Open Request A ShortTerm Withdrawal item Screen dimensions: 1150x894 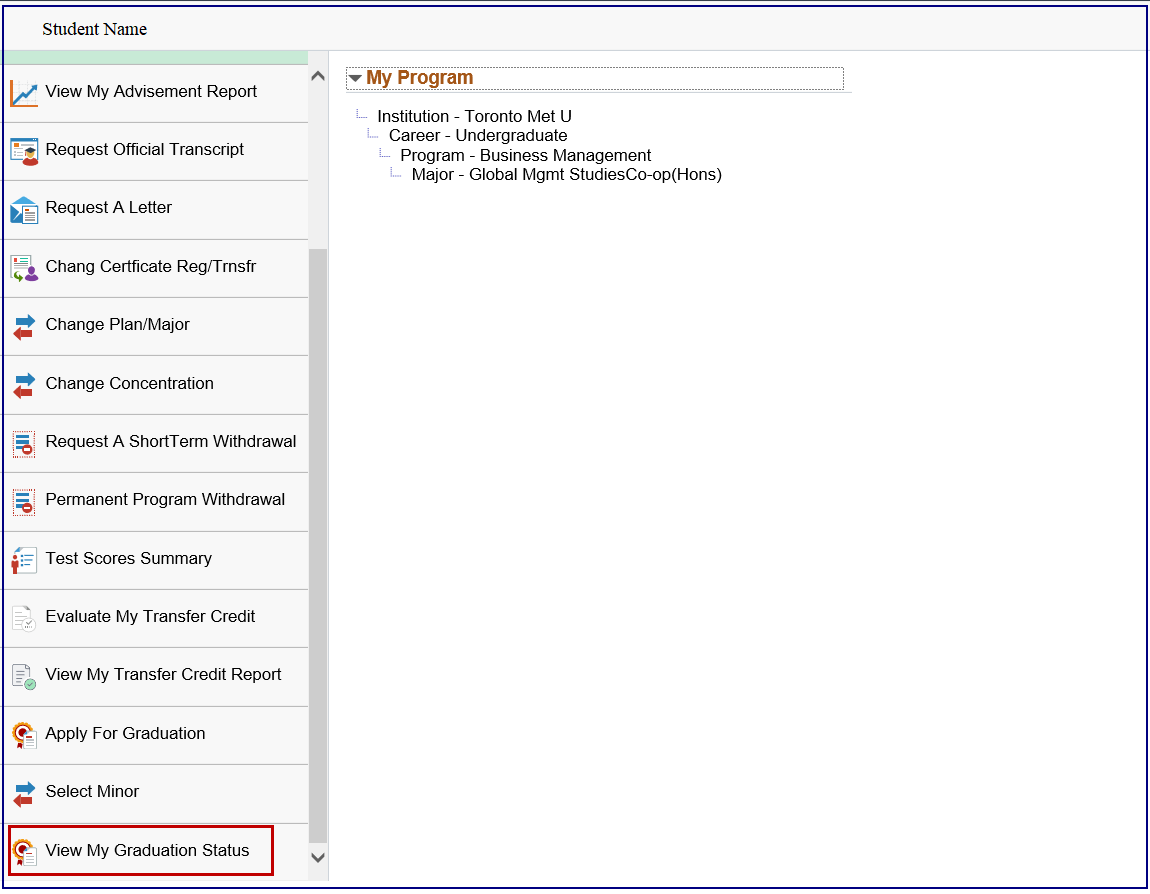(170, 442)
